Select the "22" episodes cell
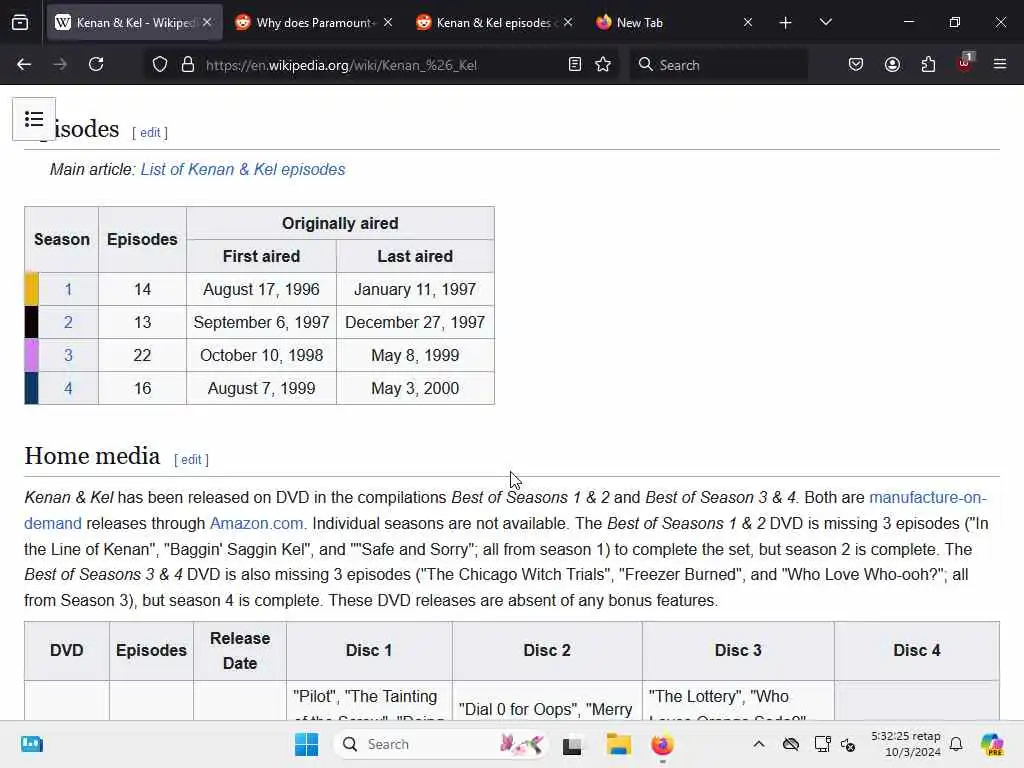Viewport: 1024px width, 768px height. (x=142, y=355)
